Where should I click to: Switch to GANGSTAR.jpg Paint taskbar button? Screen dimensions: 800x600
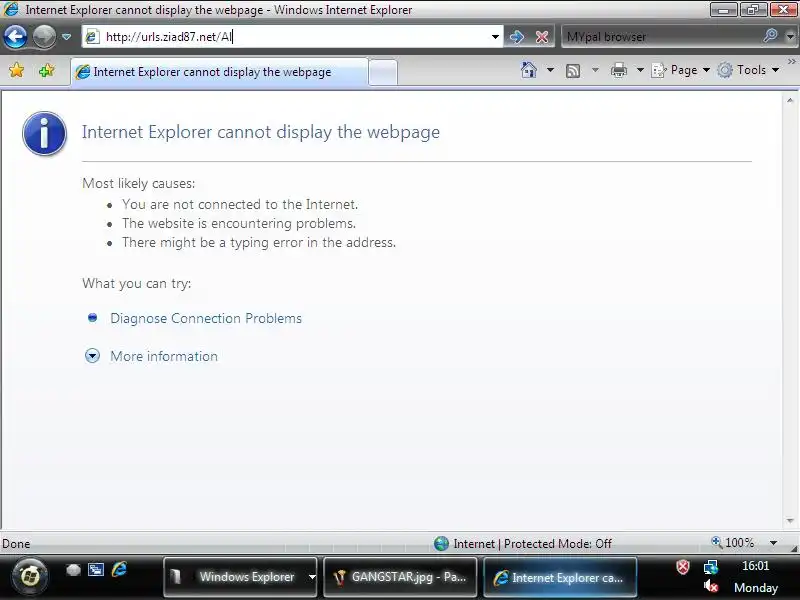401,577
